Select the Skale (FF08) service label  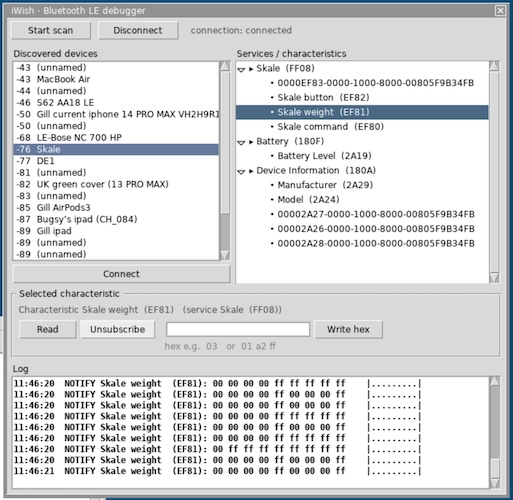click(x=285, y=68)
